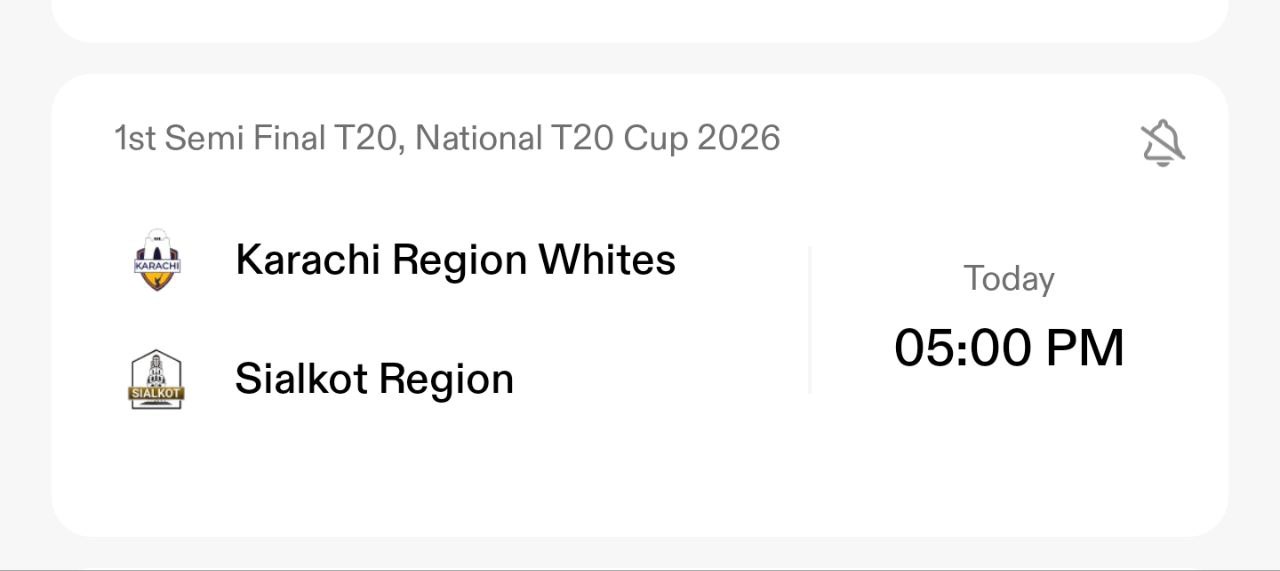Screen dimensions: 1280x571
Task: Click the 05:00 PM match start time
Action: (1008, 348)
